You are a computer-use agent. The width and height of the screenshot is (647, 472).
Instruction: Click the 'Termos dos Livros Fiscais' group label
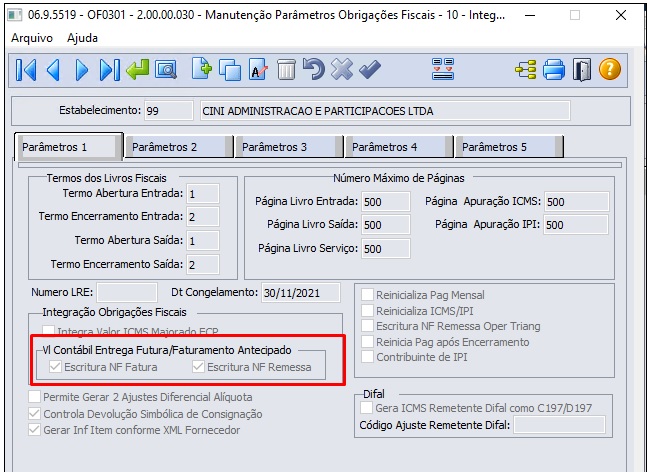point(106,178)
